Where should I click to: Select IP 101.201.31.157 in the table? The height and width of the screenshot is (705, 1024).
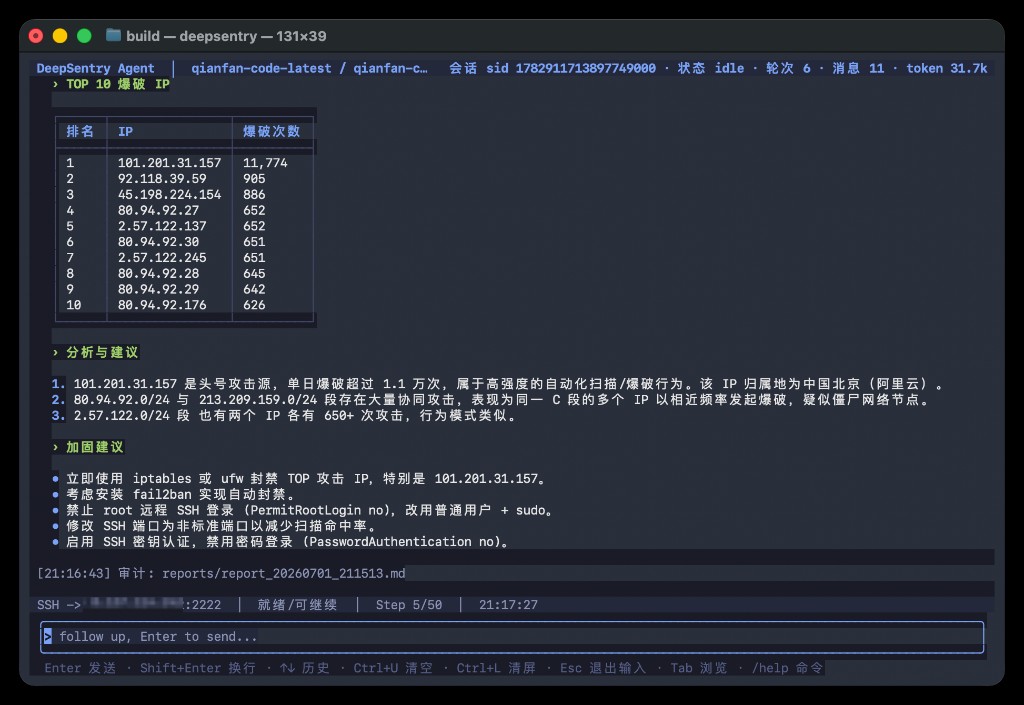coord(169,163)
